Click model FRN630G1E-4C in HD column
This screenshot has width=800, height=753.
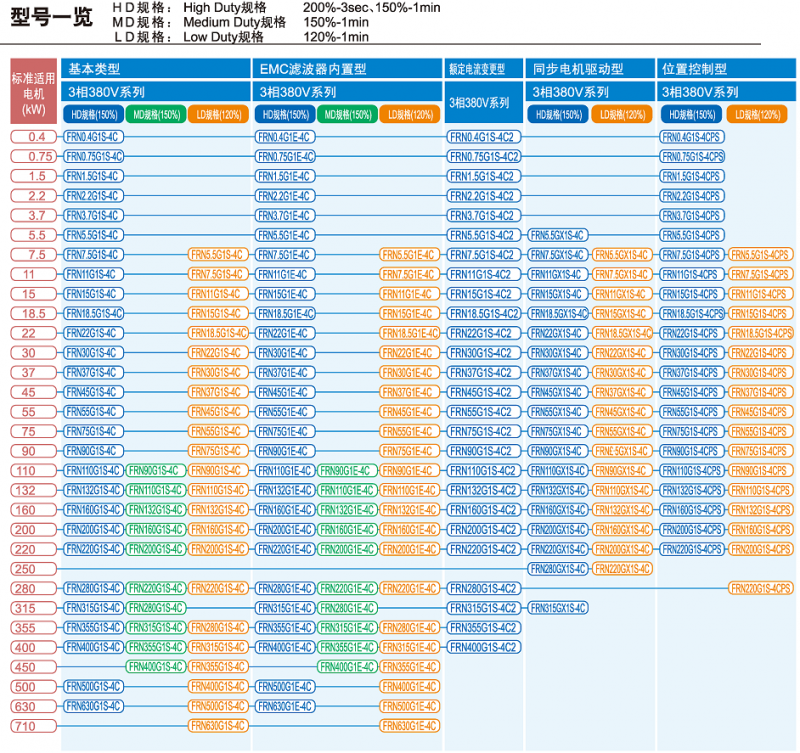[x=285, y=707]
